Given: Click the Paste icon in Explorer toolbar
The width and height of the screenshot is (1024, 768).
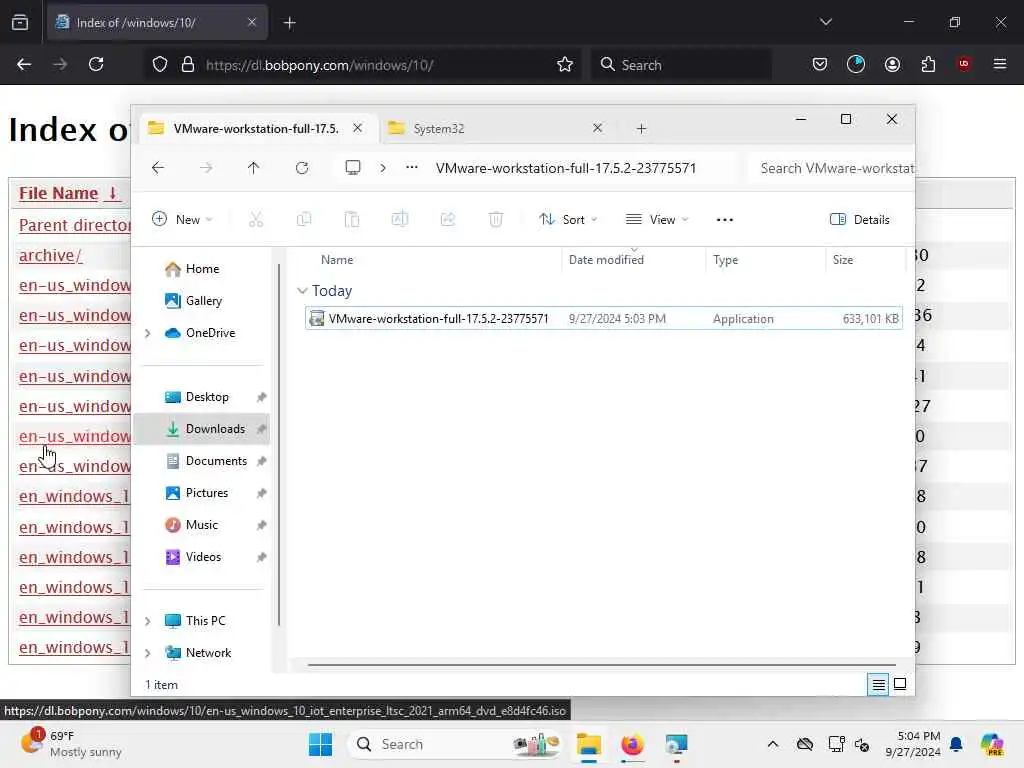Looking at the screenshot, I should pyautogui.click(x=352, y=219).
